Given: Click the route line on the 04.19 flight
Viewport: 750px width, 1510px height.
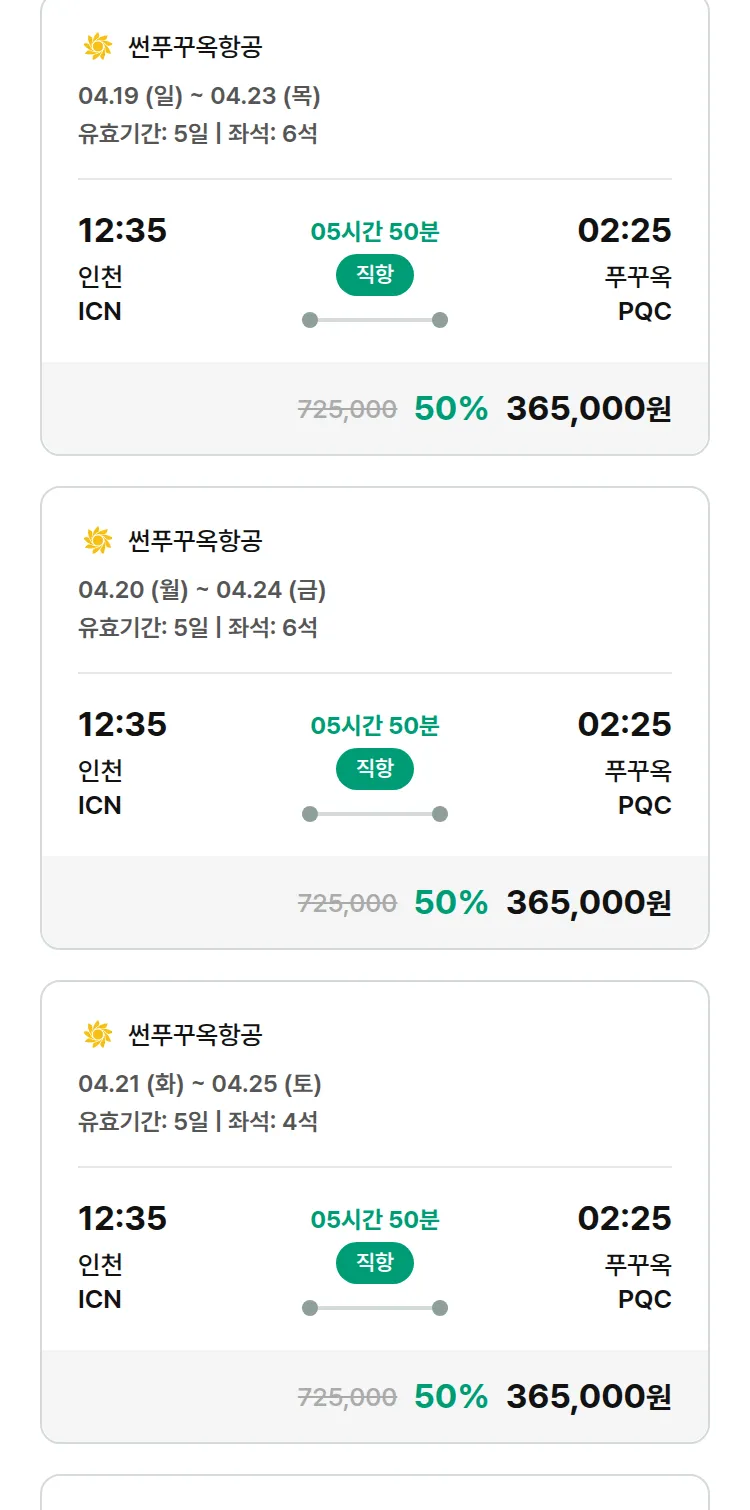Looking at the screenshot, I should (x=375, y=320).
